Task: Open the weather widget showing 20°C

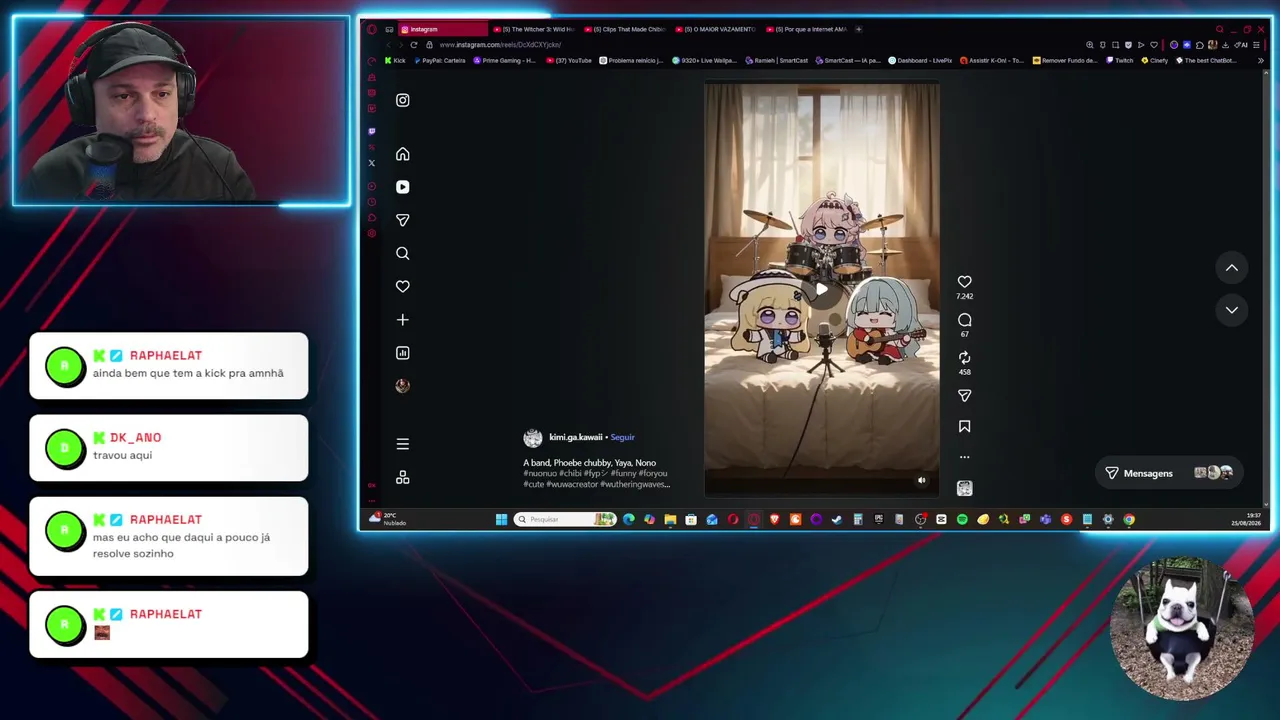Action: [386, 519]
